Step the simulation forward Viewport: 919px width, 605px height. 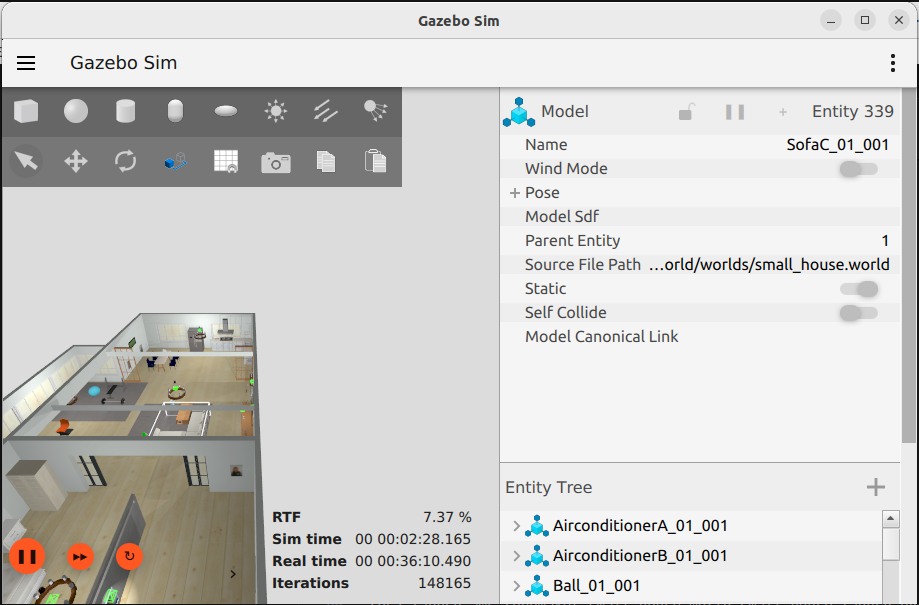coord(80,556)
